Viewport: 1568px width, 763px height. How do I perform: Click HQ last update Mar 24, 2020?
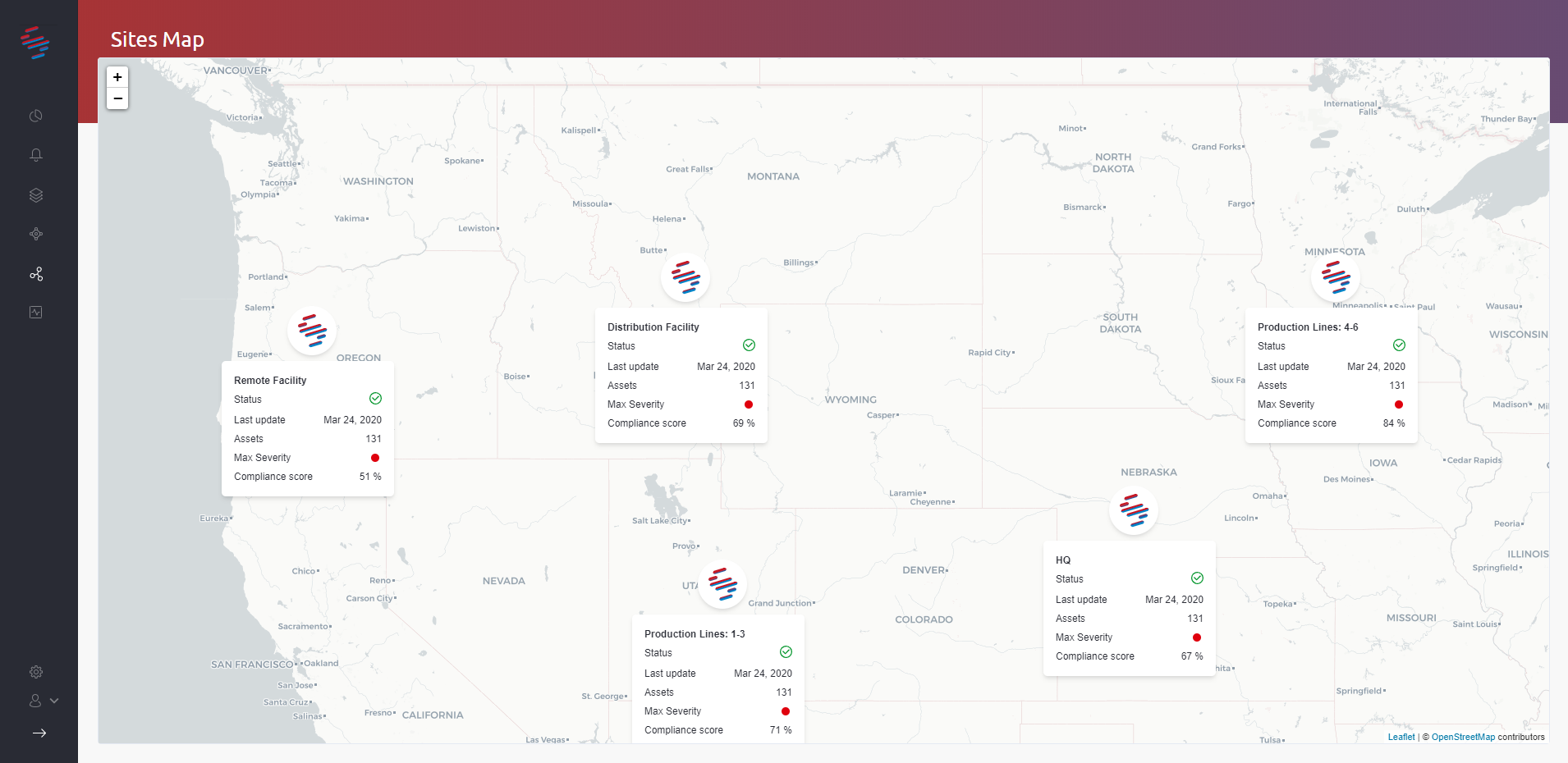pos(1174,600)
